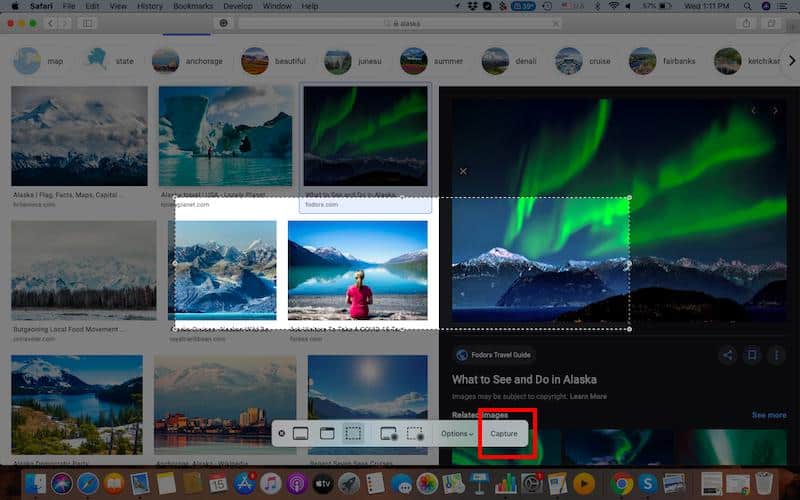The height and width of the screenshot is (500, 800).
Task: Select the juneau filter chip
Action: (x=353, y=61)
